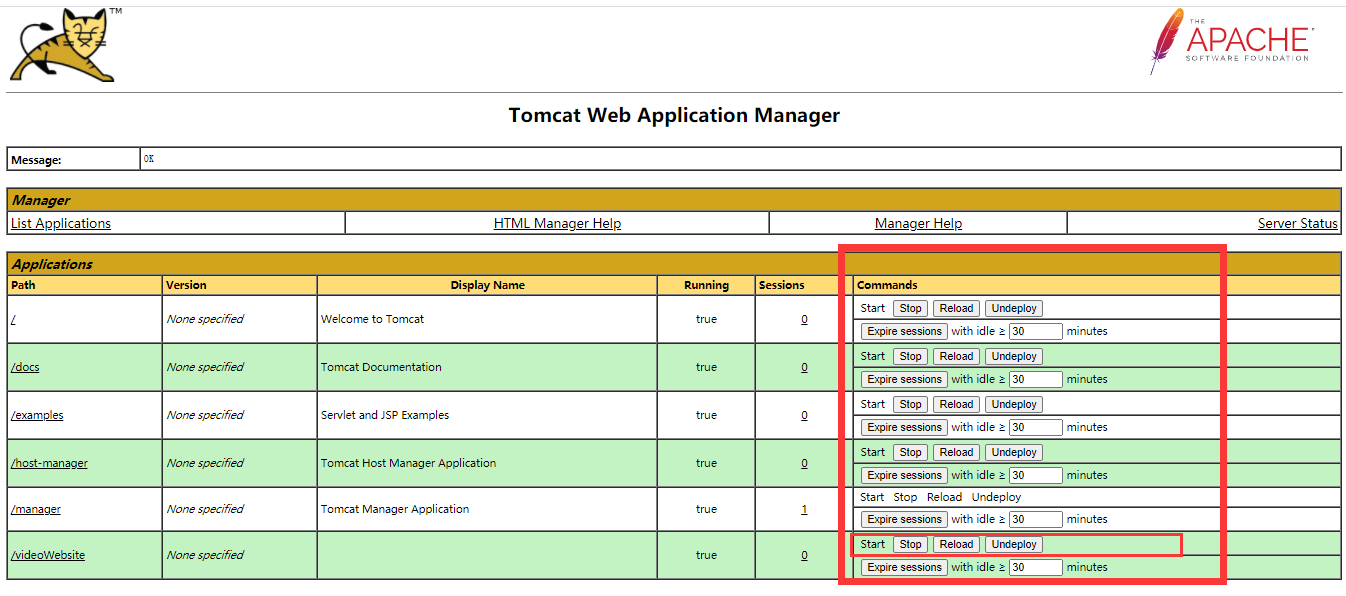This screenshot has width=1346, height=596.
Task: Open the List Applications link
Action: 61,223
